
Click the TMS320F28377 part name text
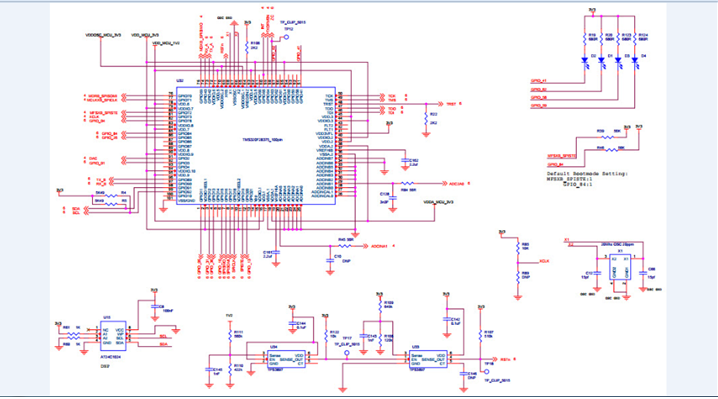click(262, 140)
